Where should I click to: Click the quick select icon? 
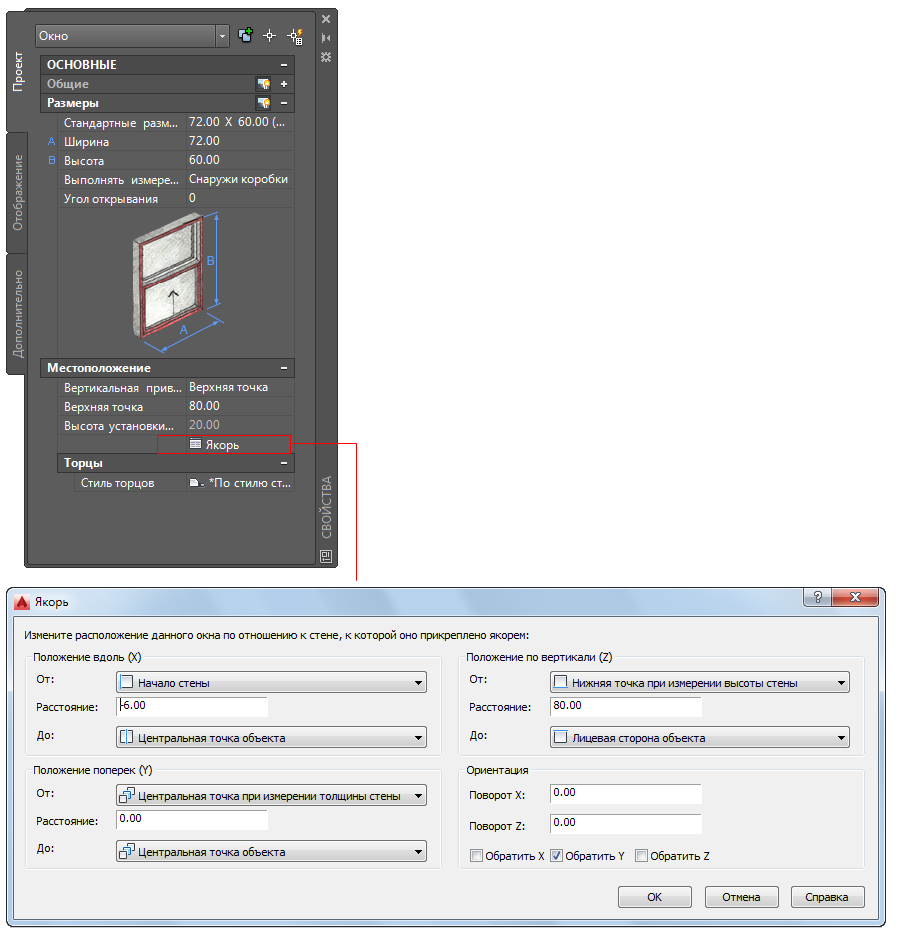pos(295,36)
